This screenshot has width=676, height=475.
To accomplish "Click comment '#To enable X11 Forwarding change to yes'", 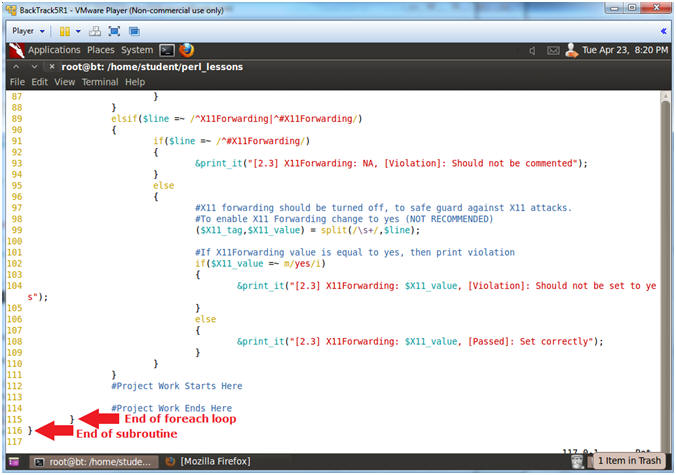I will click(344, 219).
